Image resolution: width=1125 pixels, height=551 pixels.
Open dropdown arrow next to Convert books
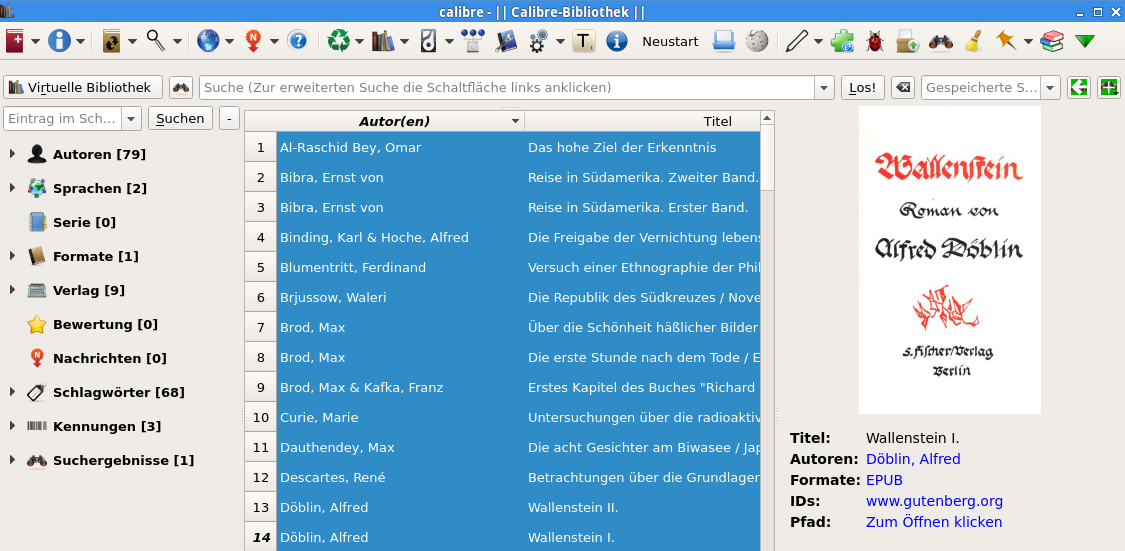132,42
